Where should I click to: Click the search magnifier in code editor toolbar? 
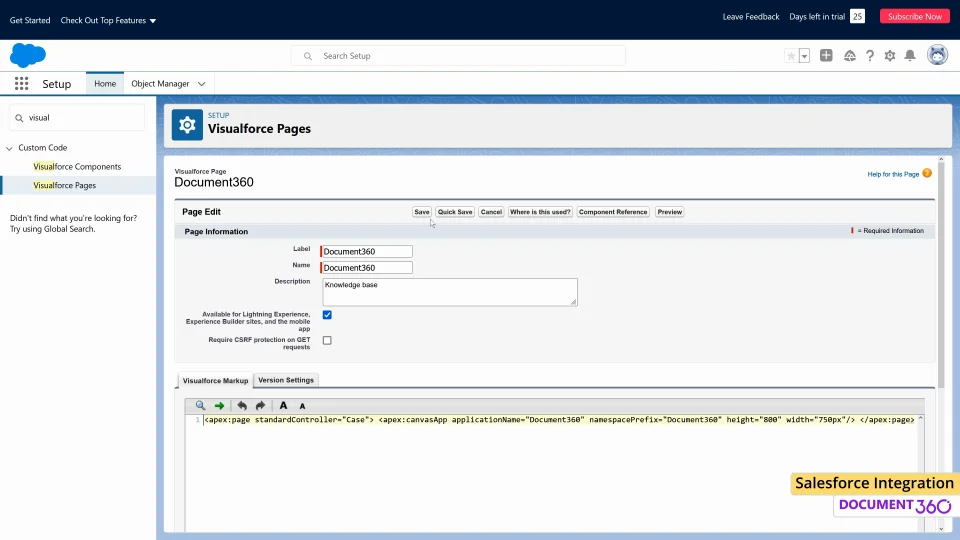point(200,405)
